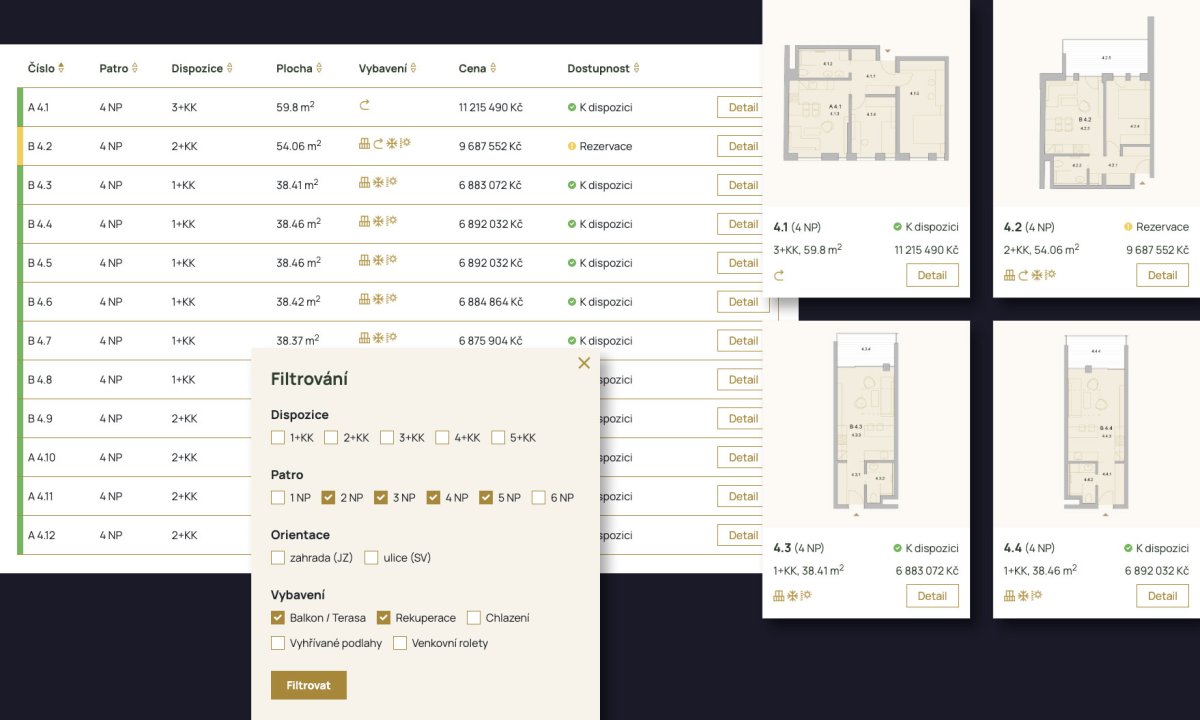
Task: Open the floor plan thumbnail of apartment 4.3
Action: click(x=865, y=424)
